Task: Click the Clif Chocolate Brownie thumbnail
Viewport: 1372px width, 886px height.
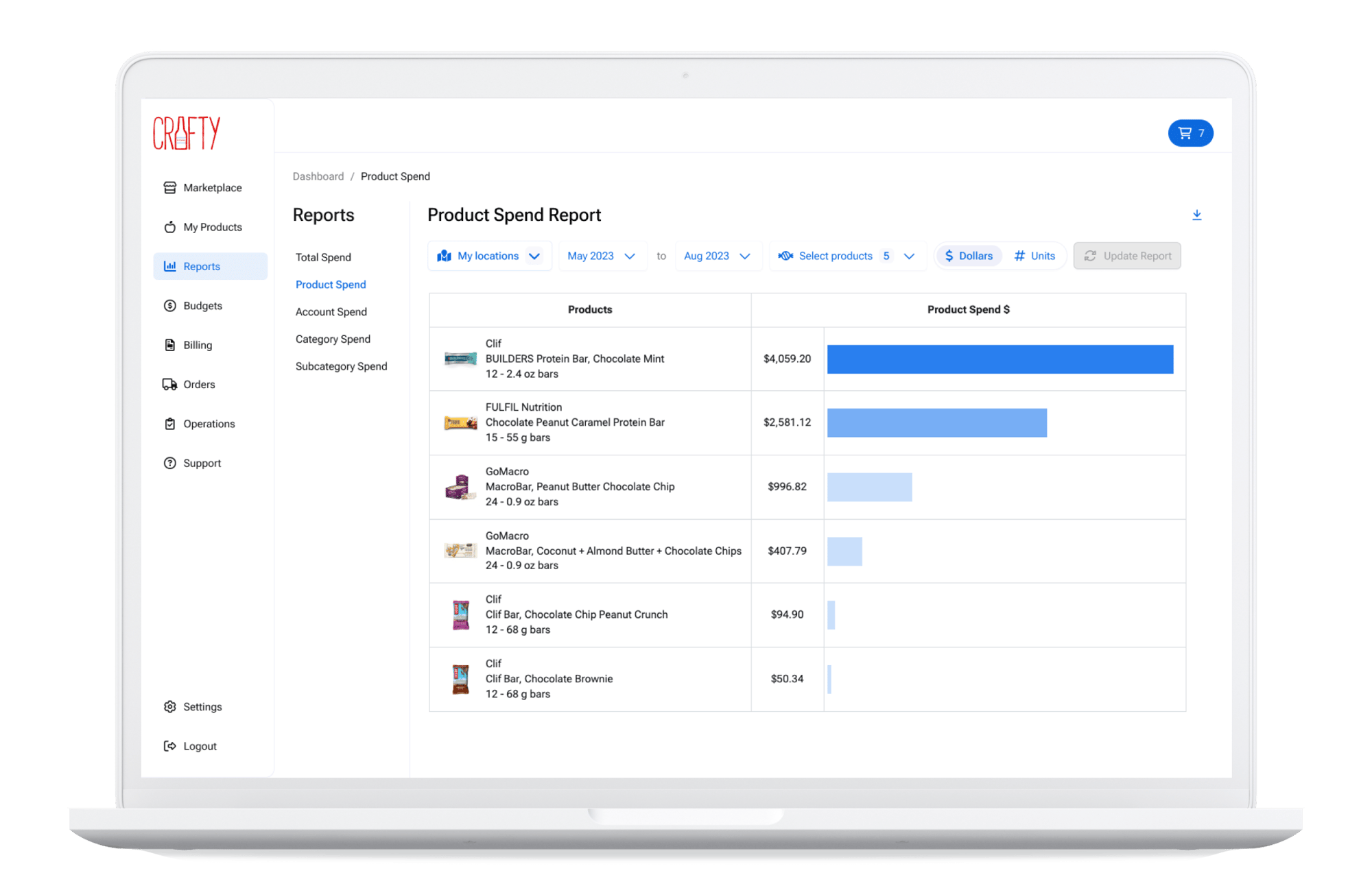Action: click(461, 679)
